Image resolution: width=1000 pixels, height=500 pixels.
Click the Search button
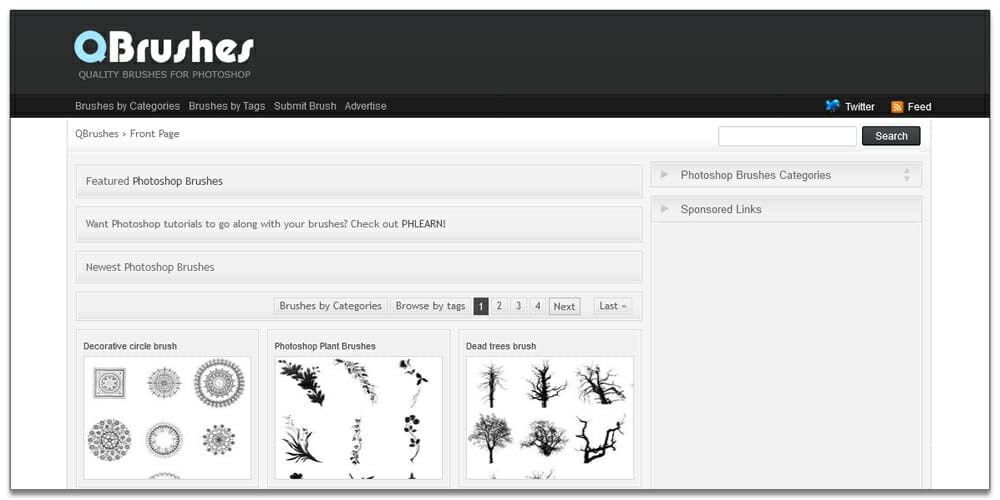tap(891, 136)
